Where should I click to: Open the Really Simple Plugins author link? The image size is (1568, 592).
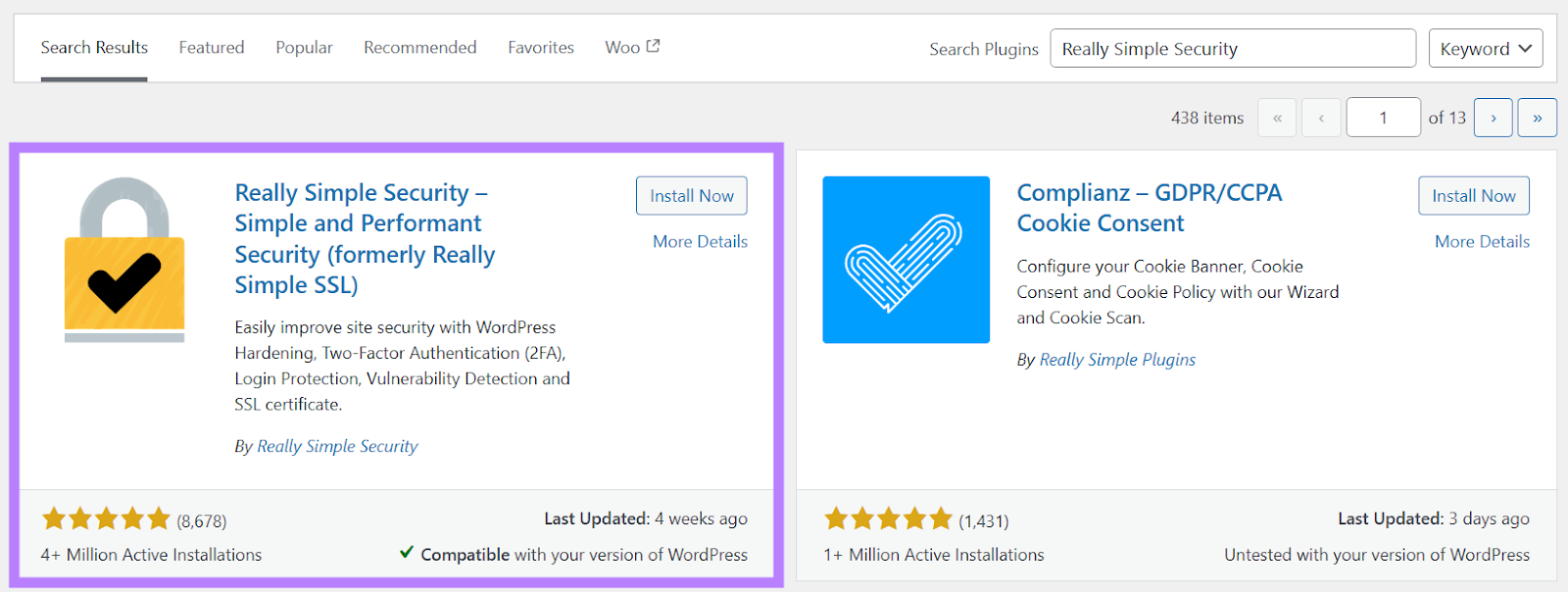(x=1117, y=360)
